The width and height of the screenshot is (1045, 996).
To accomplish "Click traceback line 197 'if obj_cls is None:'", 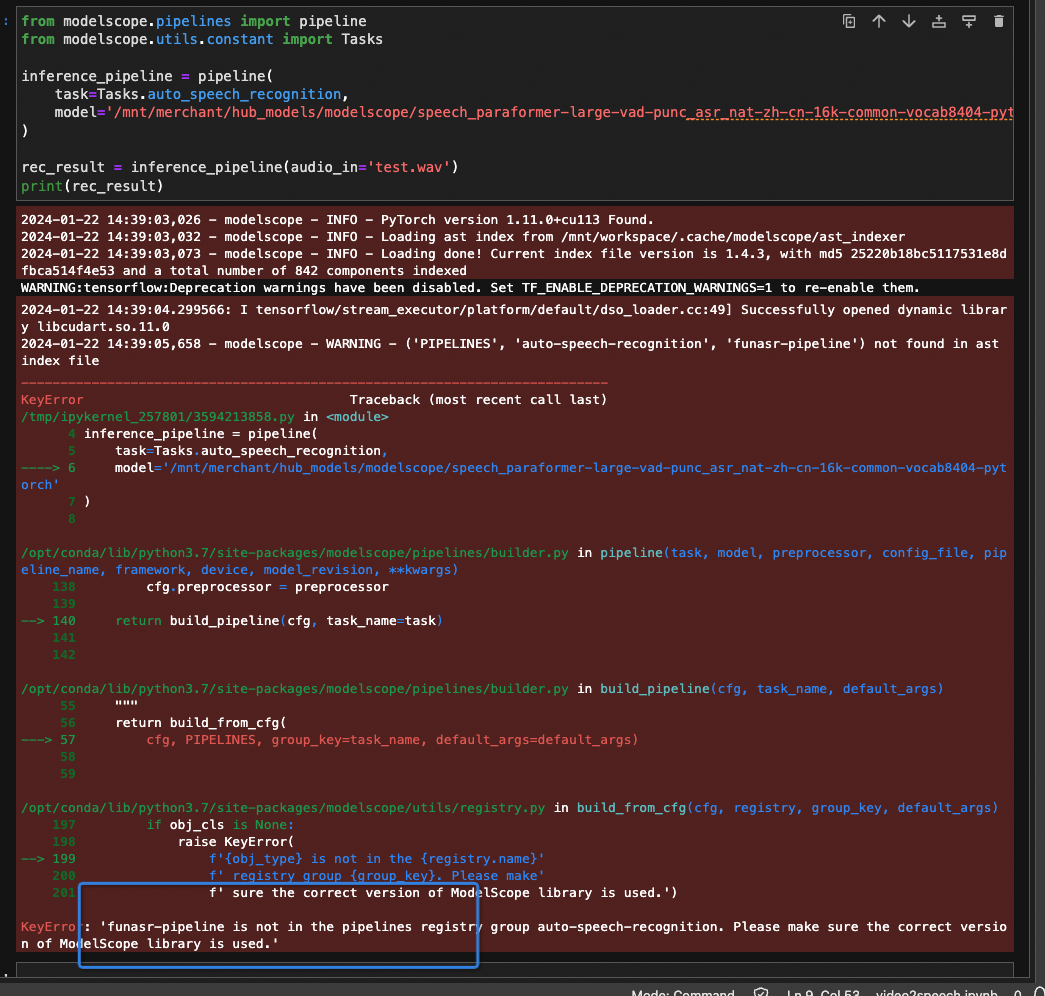I will point(220,825).
